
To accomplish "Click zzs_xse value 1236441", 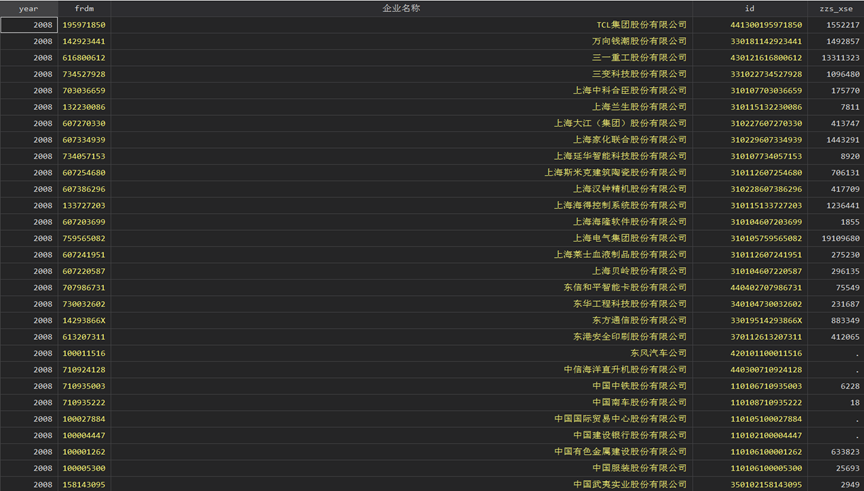I will point(843,206).
